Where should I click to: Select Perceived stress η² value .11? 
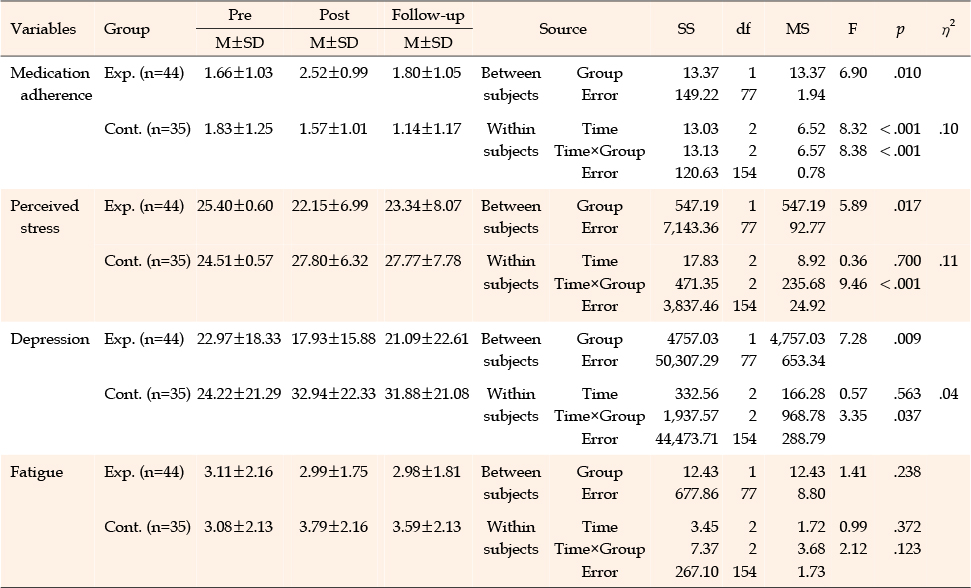point(948,261)
